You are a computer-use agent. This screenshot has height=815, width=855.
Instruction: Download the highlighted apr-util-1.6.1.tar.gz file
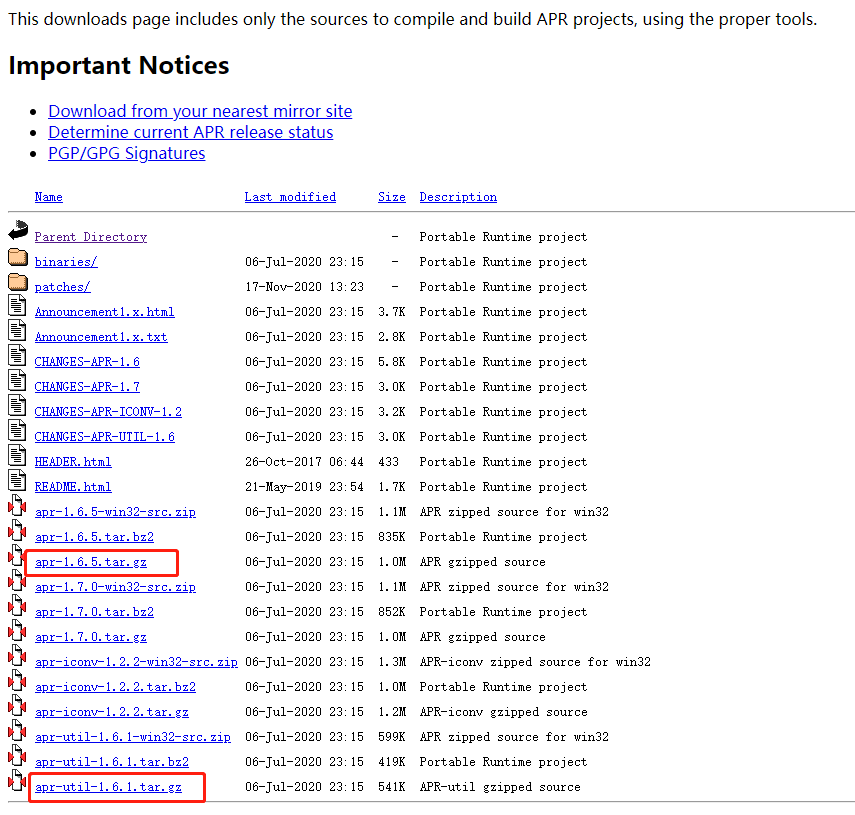coord(108,787)
